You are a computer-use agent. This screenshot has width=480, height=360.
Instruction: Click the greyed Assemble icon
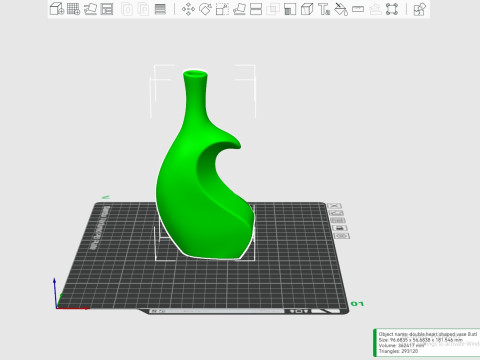pyautogui.click(x=375, y=9)
